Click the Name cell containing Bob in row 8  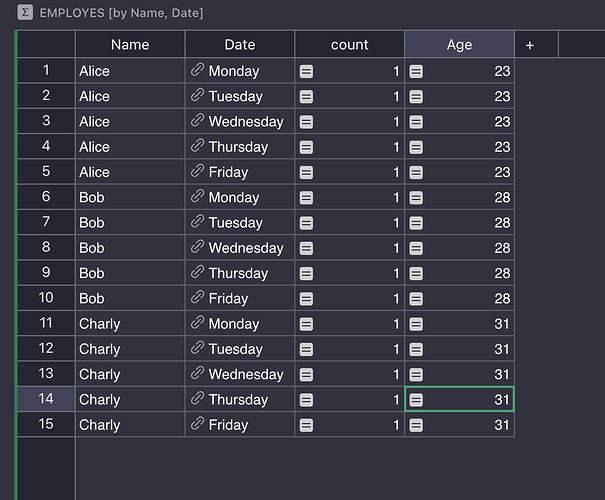(x=130, y=248)
